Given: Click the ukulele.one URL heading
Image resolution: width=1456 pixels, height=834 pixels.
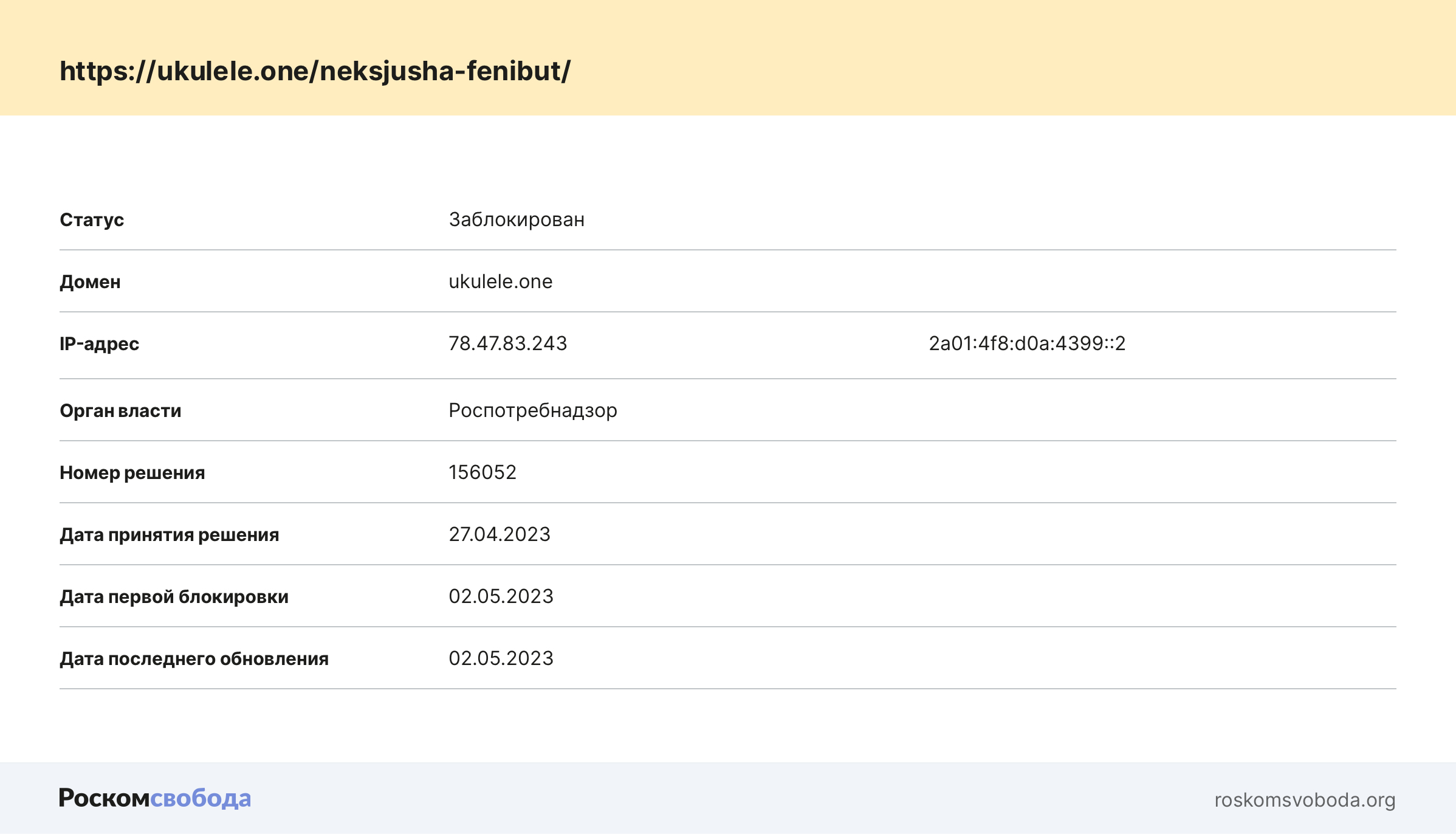Looking at the screenshot, I should 315,71.
